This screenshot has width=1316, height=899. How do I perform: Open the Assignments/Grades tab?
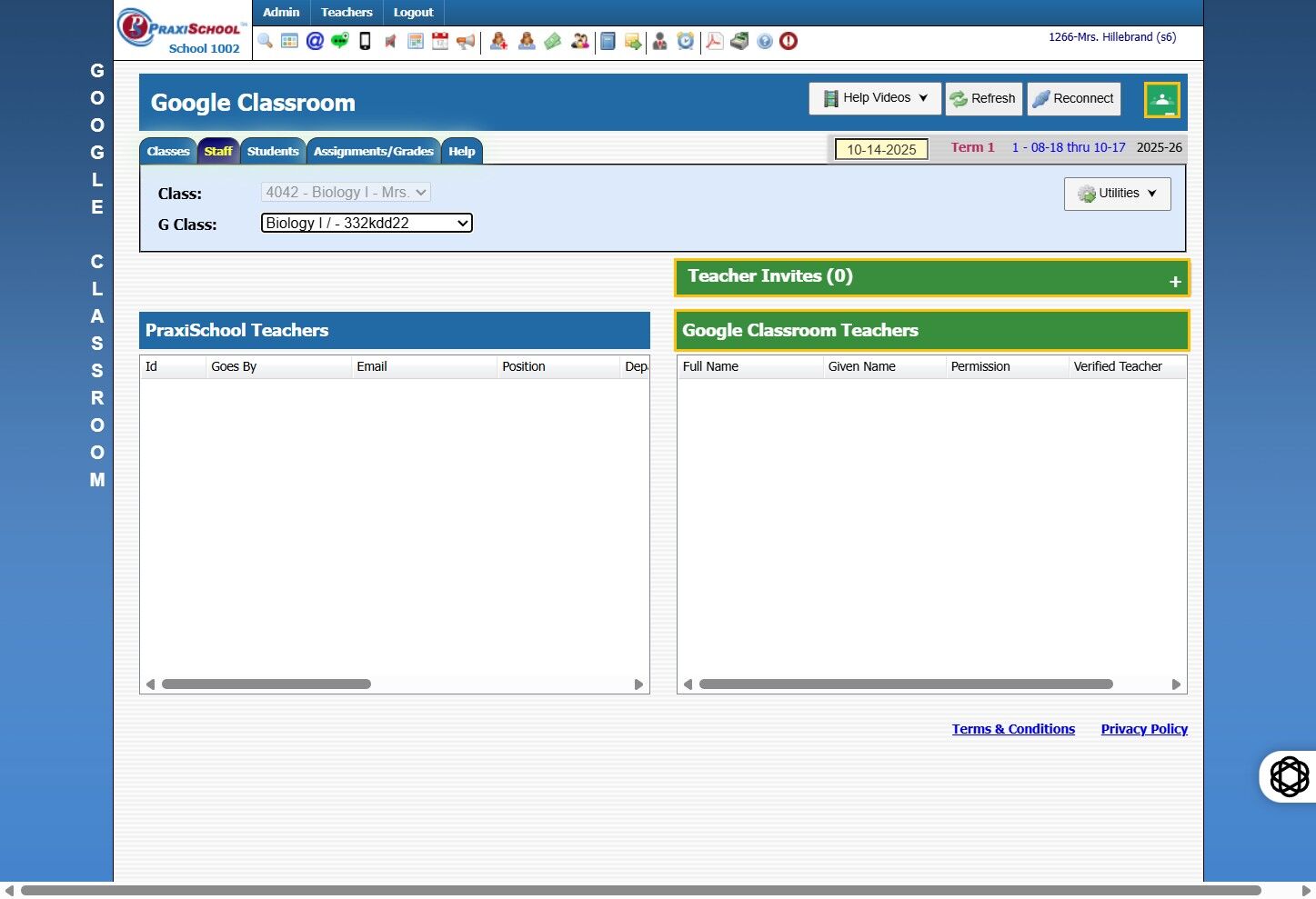tap(374, 151)
